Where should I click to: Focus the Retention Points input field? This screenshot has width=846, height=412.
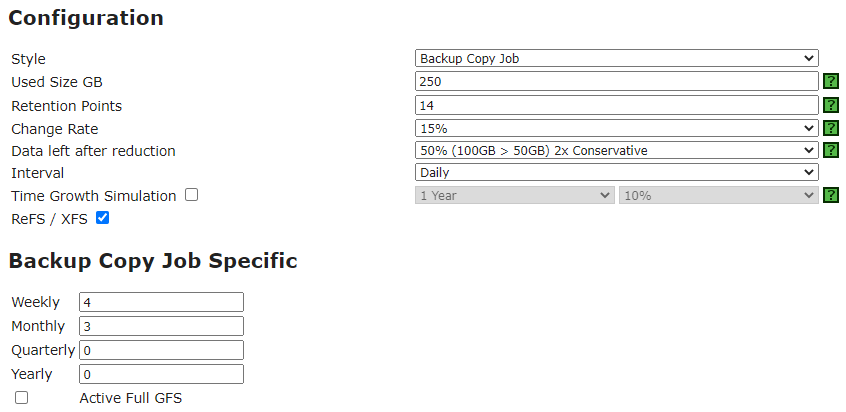pyautogui.click(x=617, y=105)
